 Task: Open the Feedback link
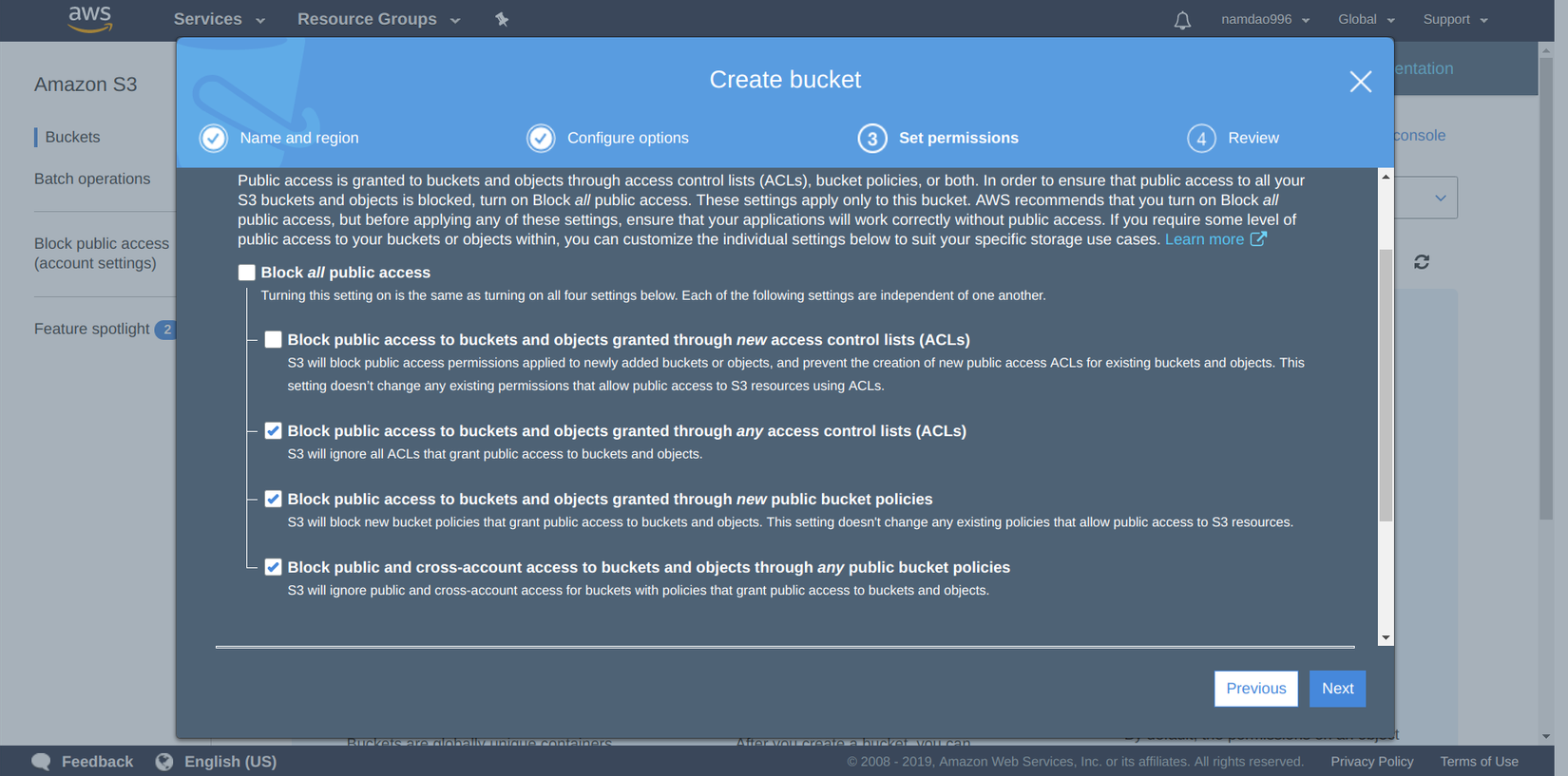97,762
